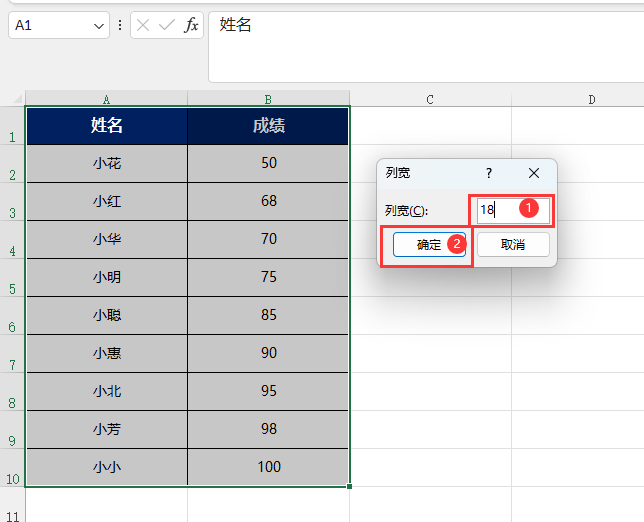Screen dimensions: 644x522
Task: Select row 3 header
Action: tap(12, 202)
